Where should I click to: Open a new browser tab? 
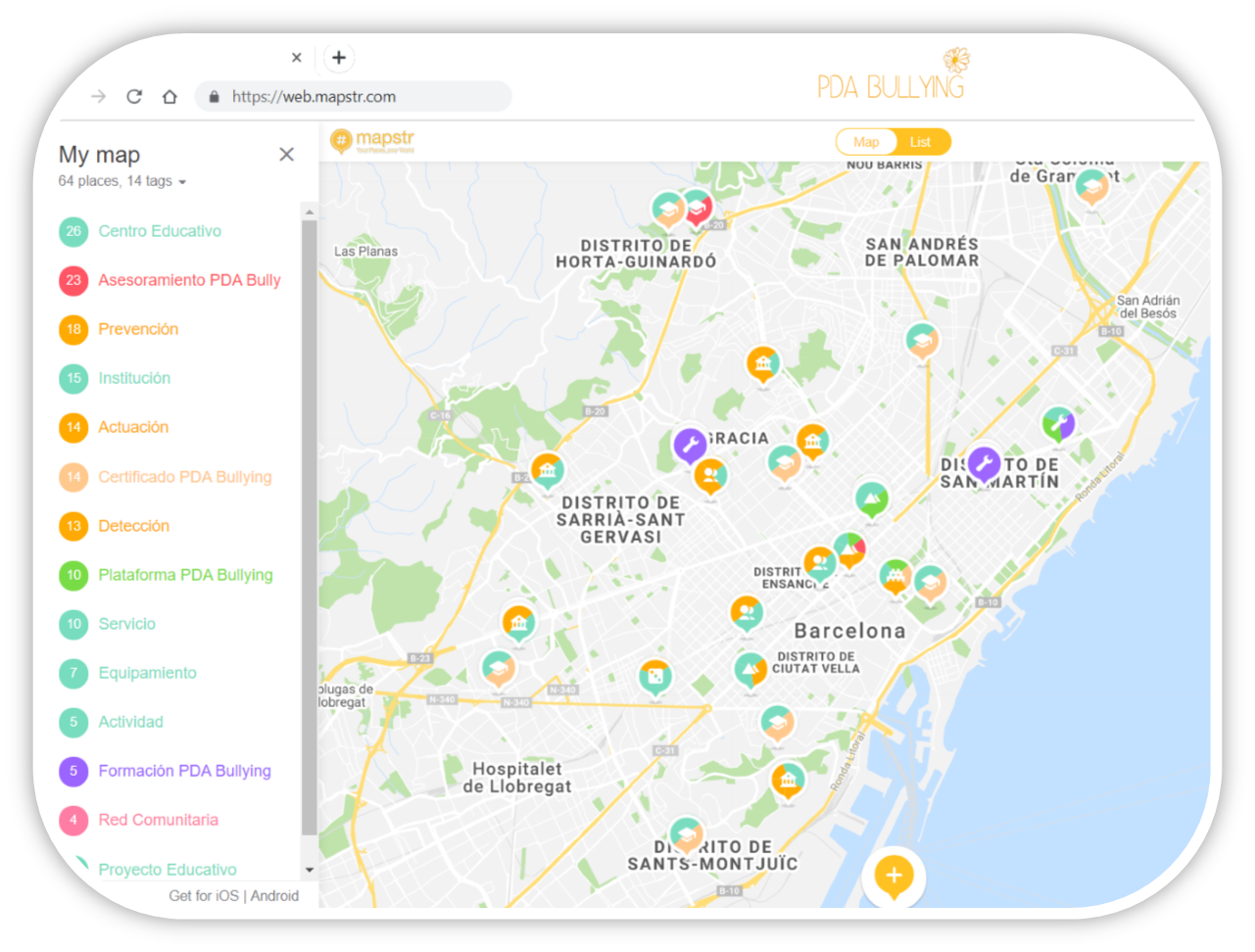(339, 58)
